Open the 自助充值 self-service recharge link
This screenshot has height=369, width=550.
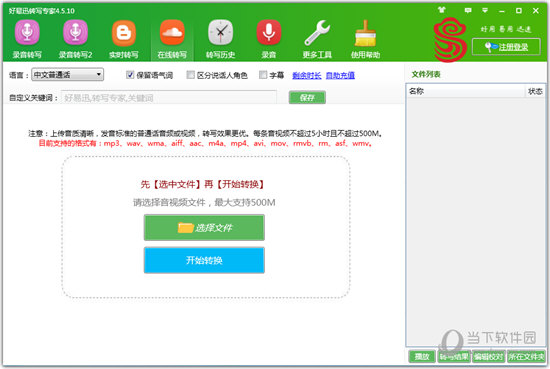(340, 75)
